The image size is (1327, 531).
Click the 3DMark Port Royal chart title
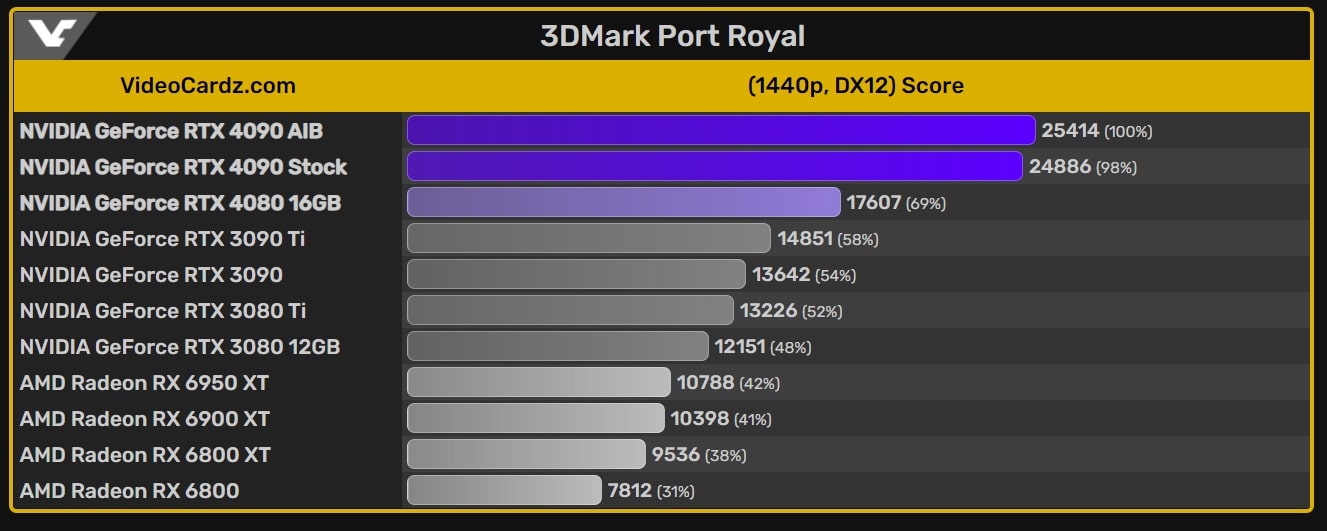pyautogui.click(x=672, y=36)
